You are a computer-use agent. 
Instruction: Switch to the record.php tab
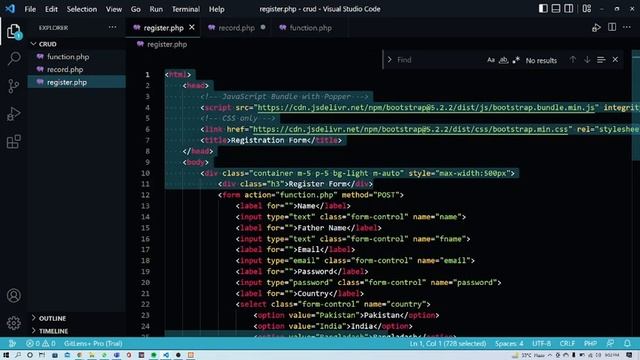tap(236, 28)
